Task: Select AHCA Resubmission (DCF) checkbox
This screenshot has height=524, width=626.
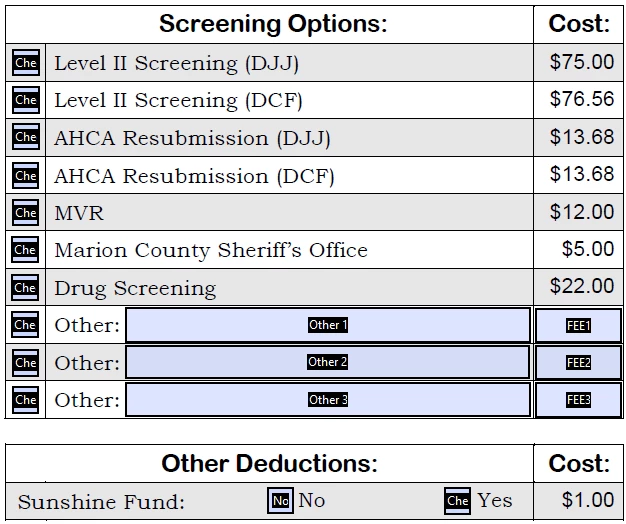Action: (x=25, y=176)
